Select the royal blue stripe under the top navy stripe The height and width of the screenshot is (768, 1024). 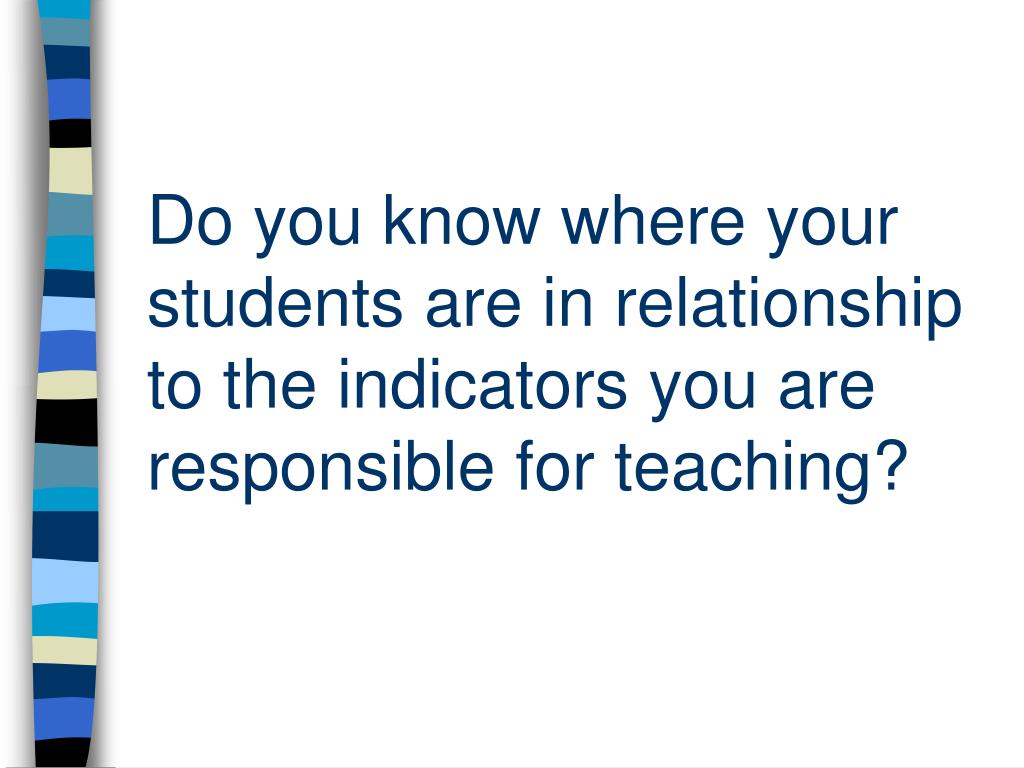pos(69,99)
